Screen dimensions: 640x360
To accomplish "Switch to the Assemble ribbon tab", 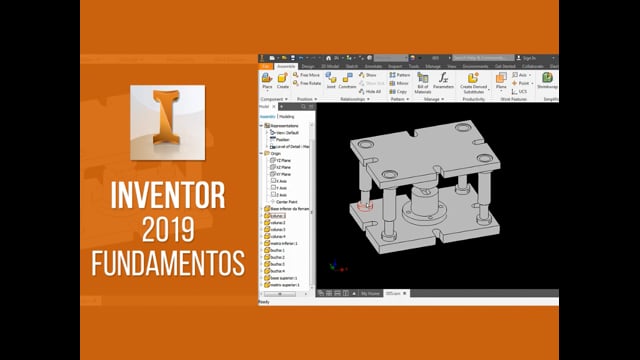I will pos(286,66).
